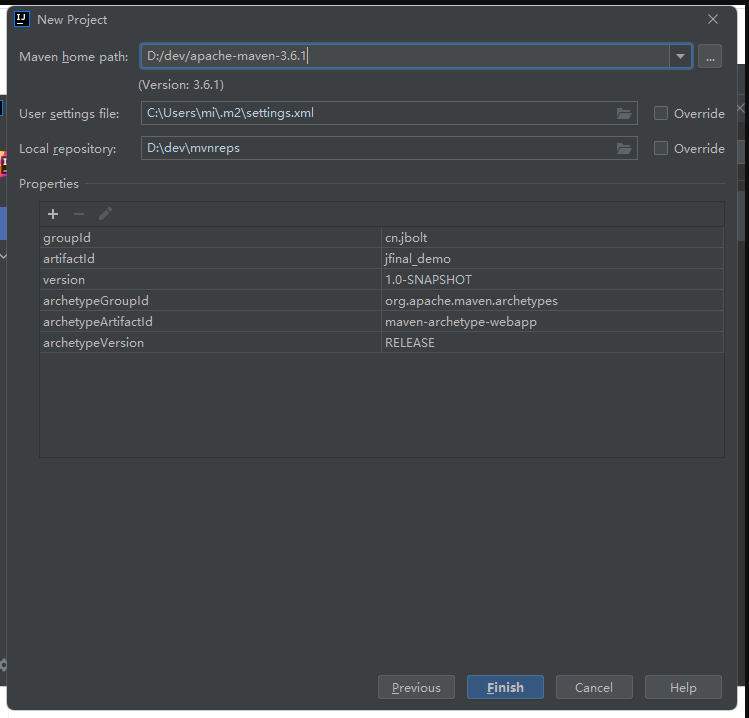Enable Override for Local repository
This screenshot has height=718, width=749.
pyautogui.click(x=661, y=149)
